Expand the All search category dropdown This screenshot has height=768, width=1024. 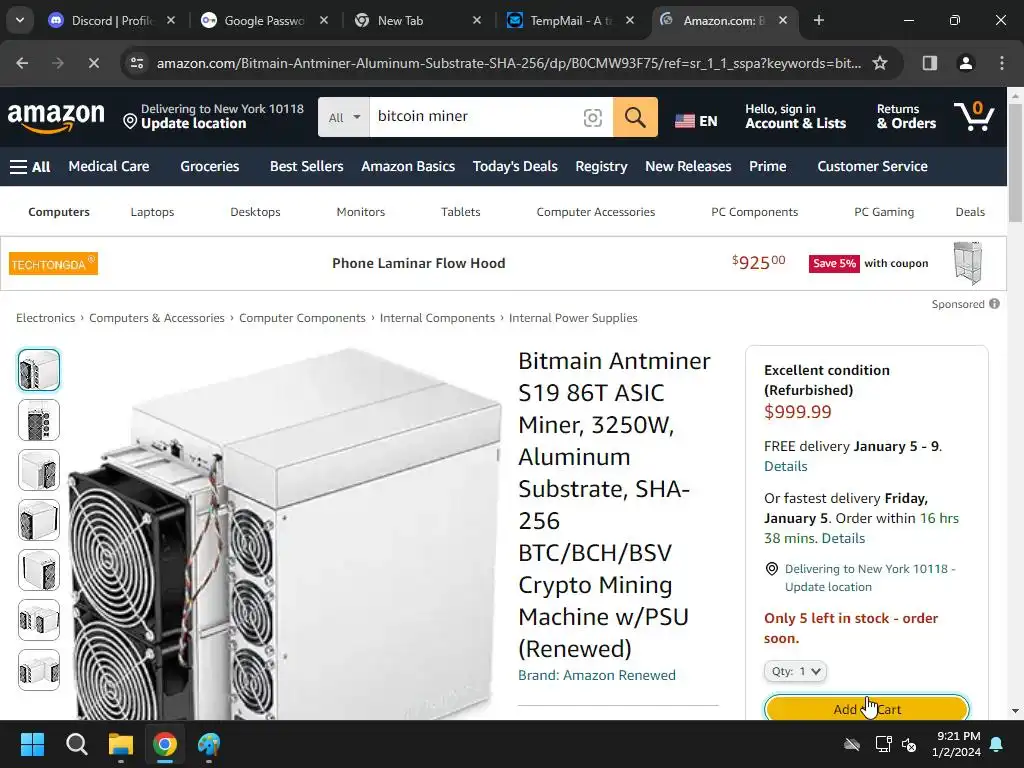[344, 117]
